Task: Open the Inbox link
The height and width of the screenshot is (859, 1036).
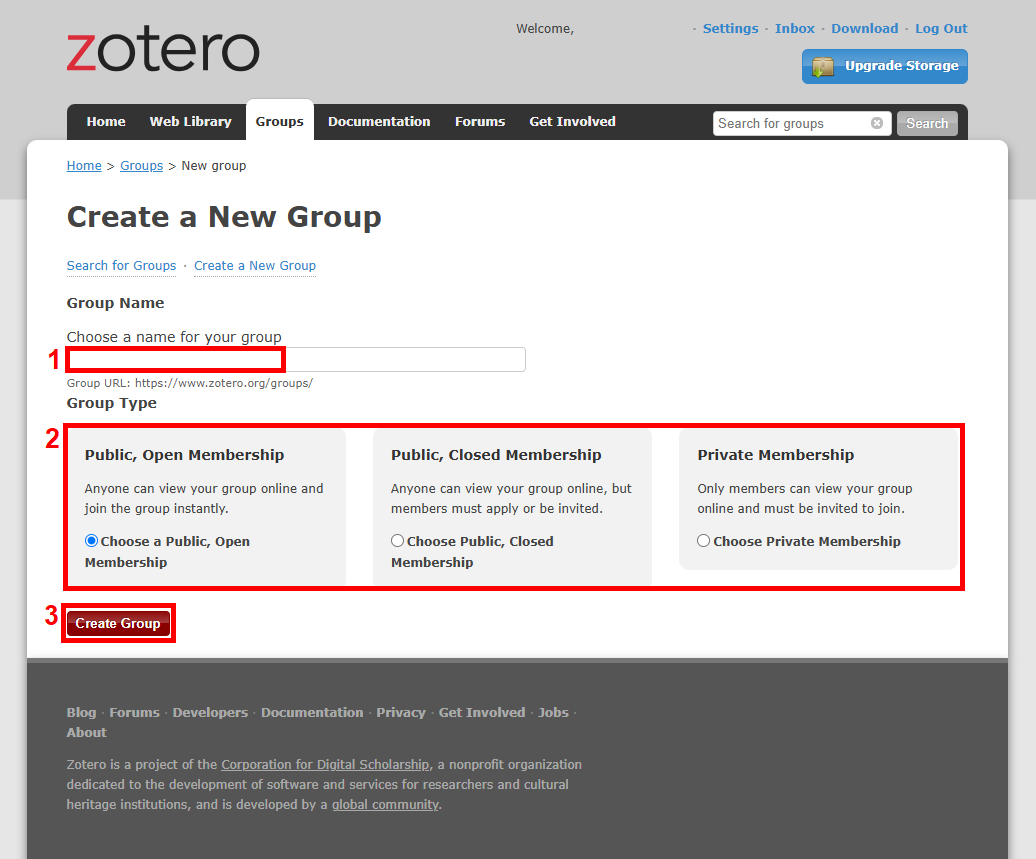Action: (794, 29)
